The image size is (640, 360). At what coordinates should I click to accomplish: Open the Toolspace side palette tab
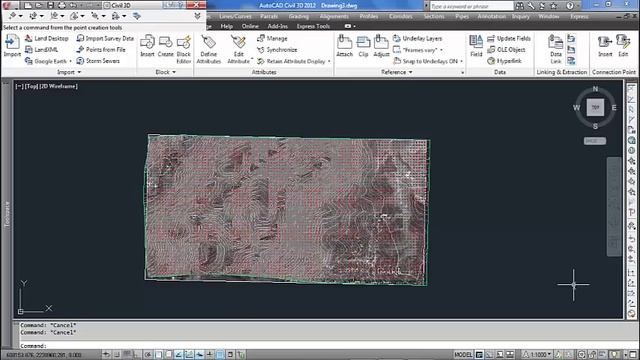tap(6, 214)
